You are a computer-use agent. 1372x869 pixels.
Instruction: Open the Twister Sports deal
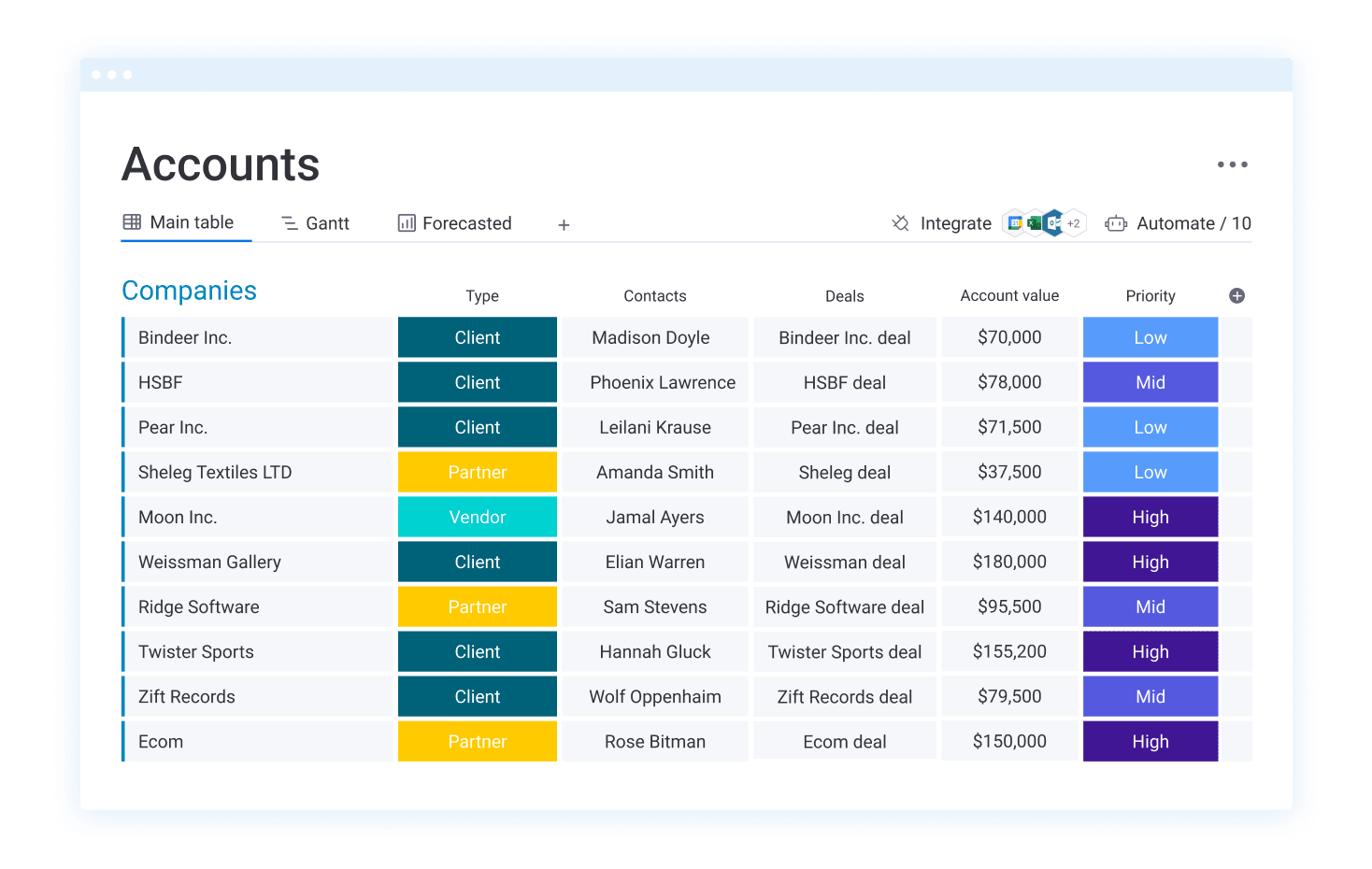(845, 652)
